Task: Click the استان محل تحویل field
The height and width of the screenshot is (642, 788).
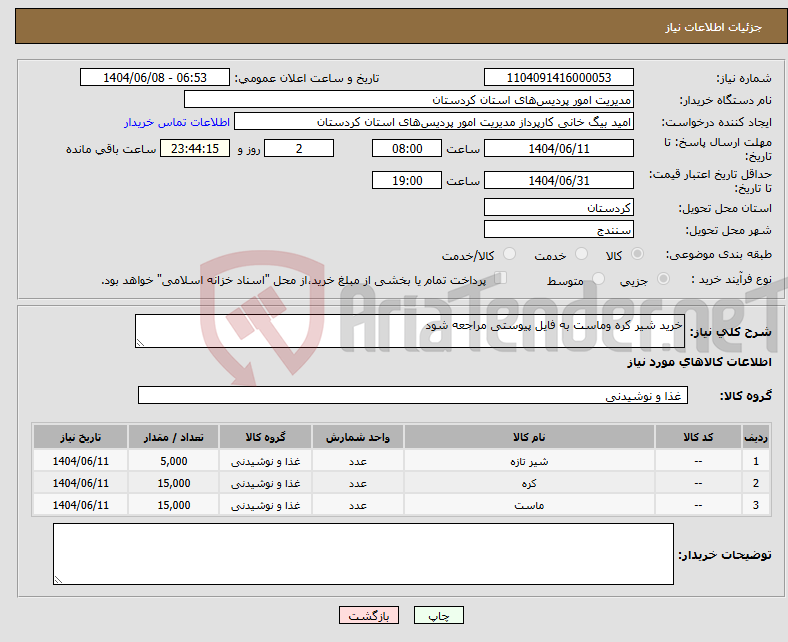Action: (559, 207)
